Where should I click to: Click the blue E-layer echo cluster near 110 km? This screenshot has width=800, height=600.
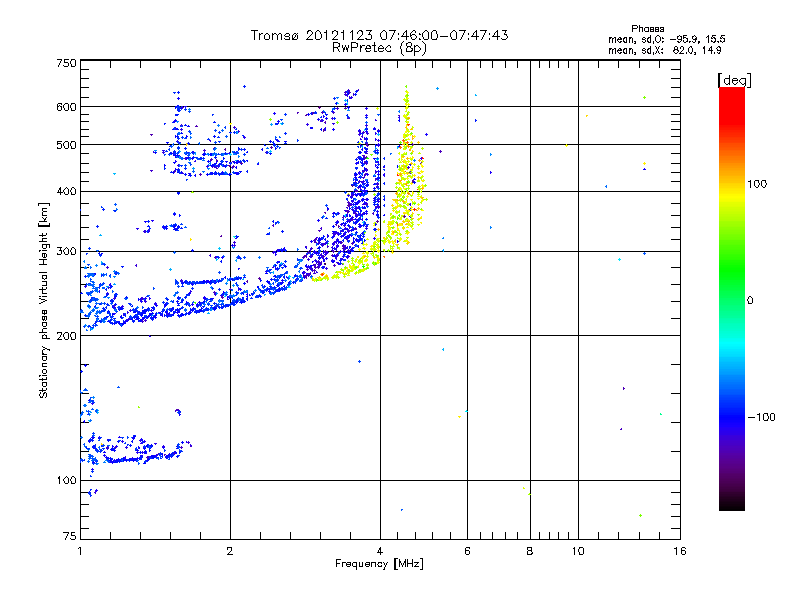coord(135,450)
